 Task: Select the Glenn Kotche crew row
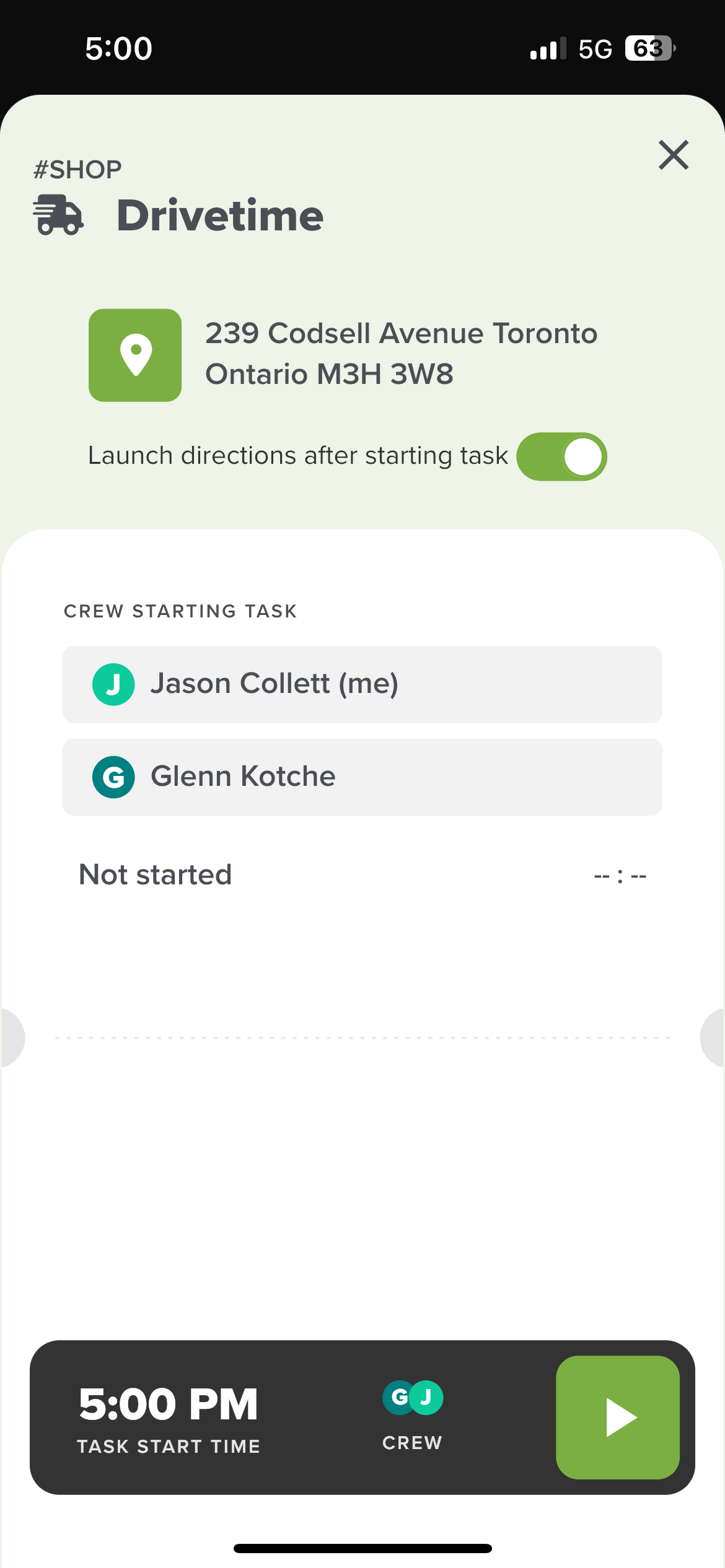(362, 777)
